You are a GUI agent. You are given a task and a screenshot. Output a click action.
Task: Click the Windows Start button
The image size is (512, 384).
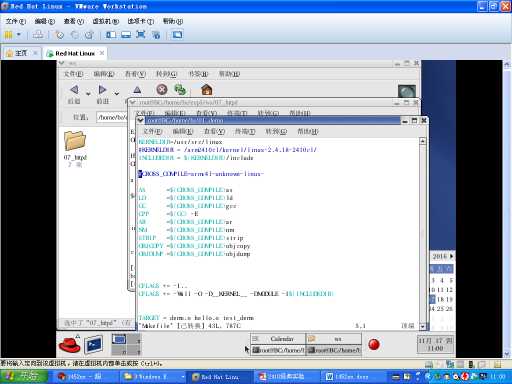[24, 377]
